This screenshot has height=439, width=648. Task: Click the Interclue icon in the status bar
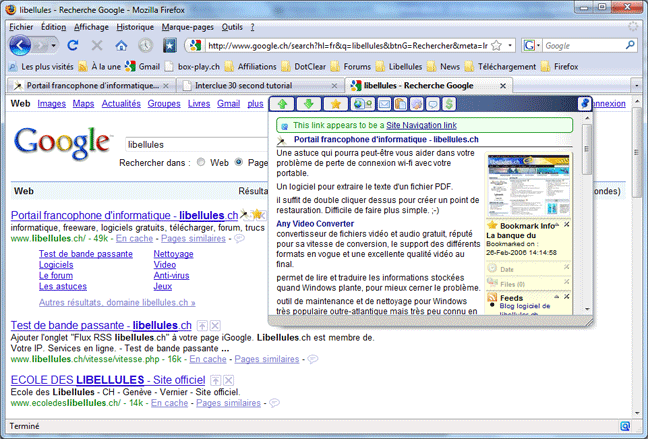click(625, 426)
